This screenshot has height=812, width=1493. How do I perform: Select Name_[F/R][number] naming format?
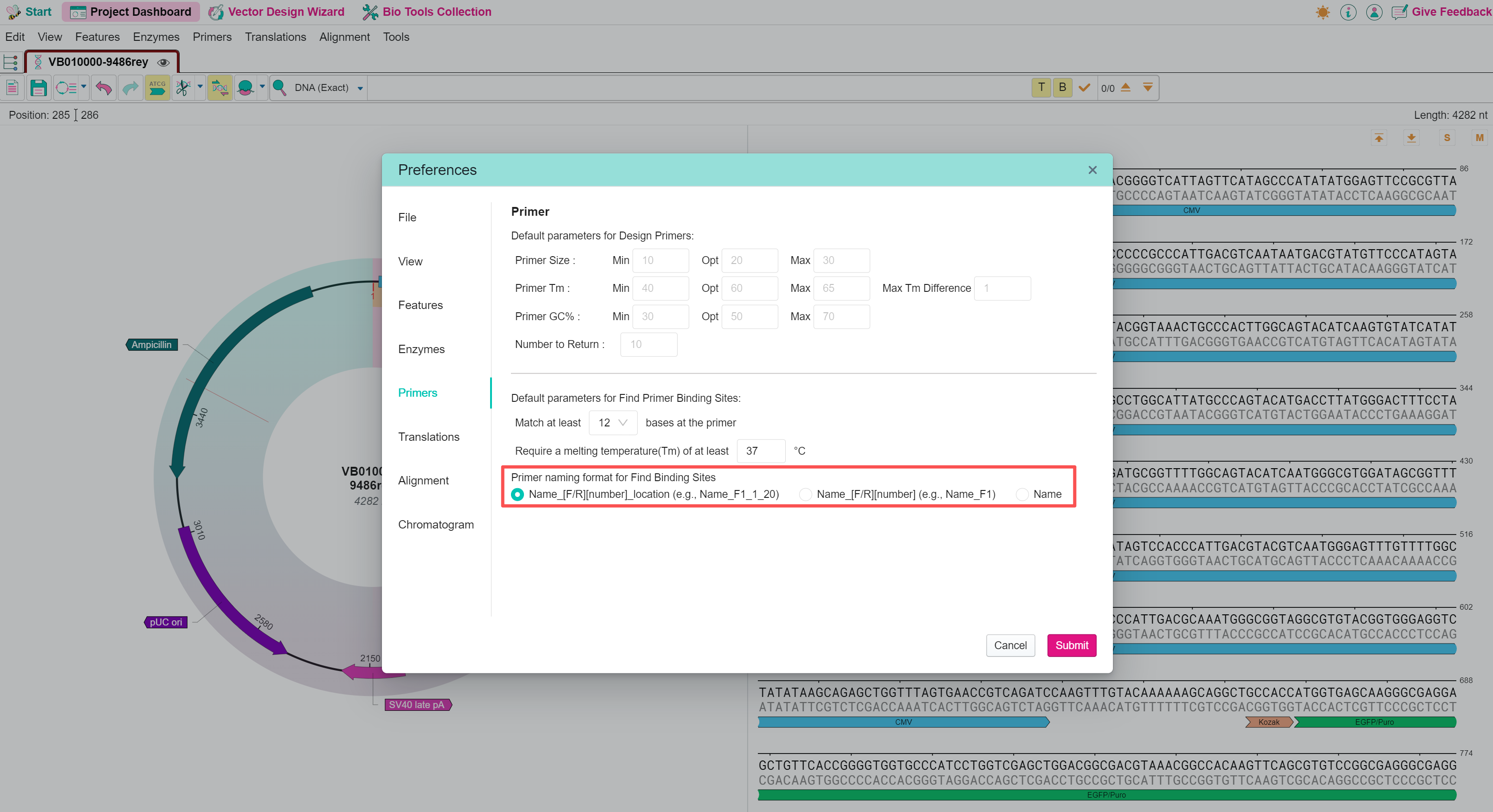coord(805,494)
